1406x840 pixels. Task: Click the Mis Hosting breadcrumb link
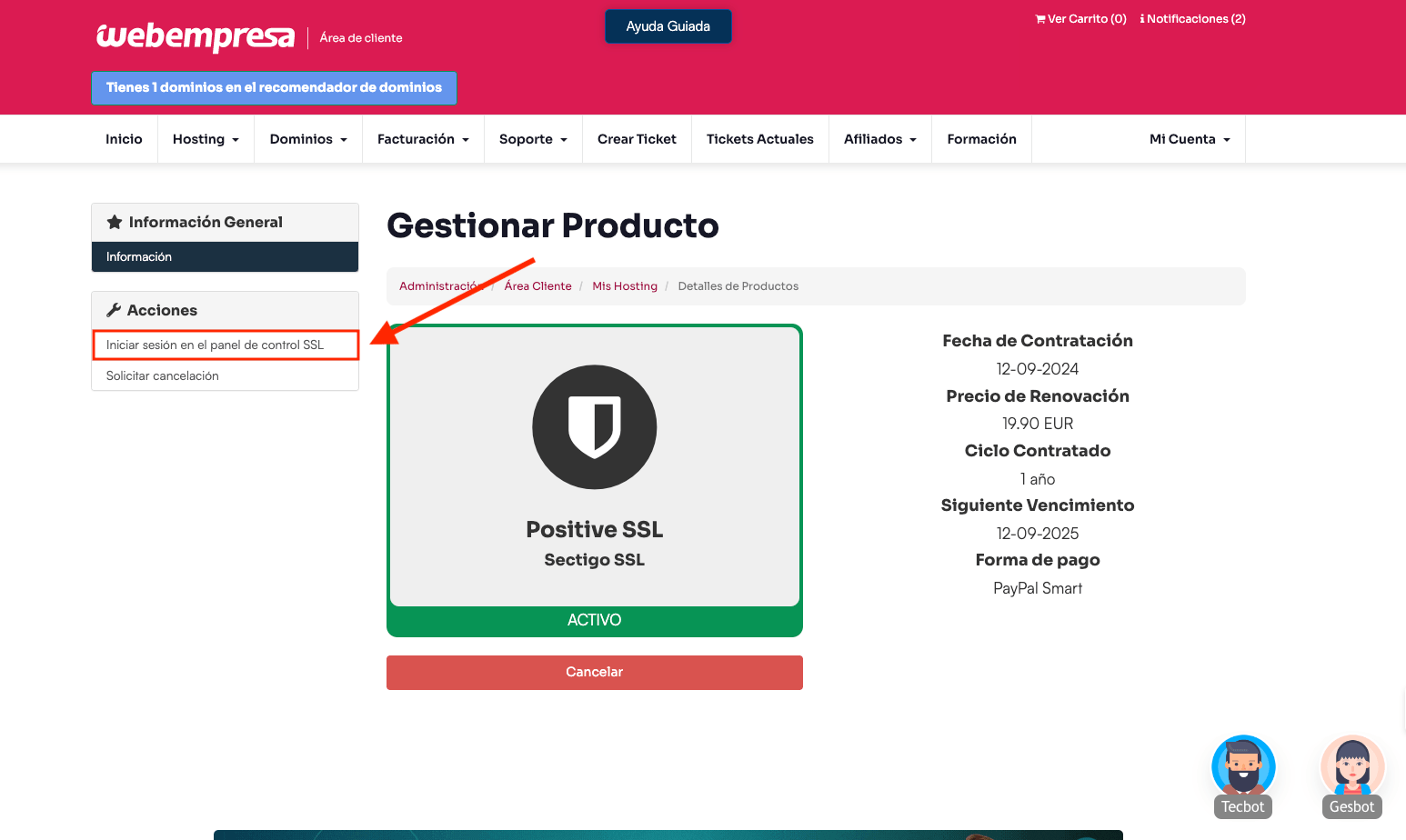(x=625, y=286)
